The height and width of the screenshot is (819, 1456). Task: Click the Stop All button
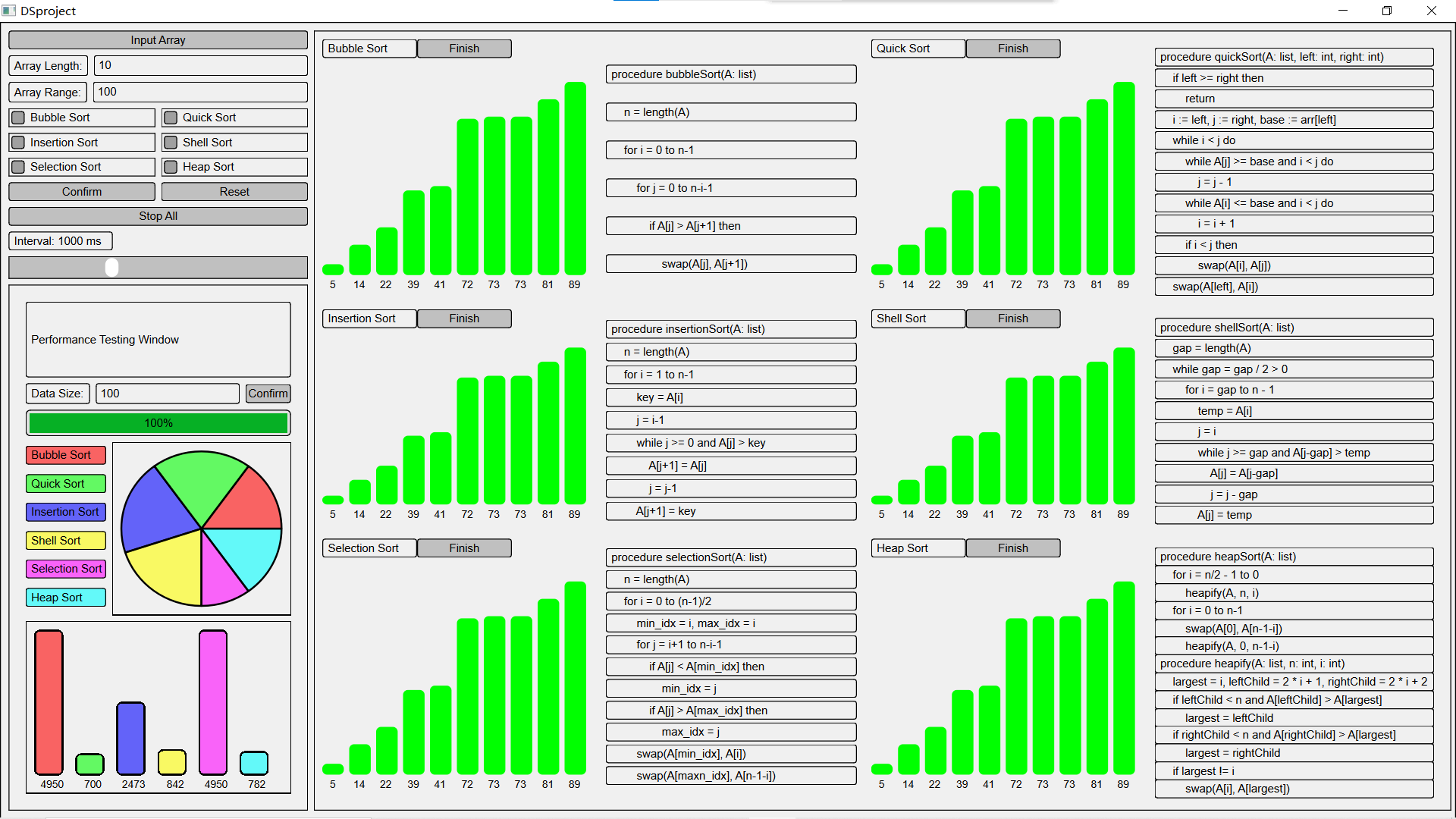[x=158, y=216]
